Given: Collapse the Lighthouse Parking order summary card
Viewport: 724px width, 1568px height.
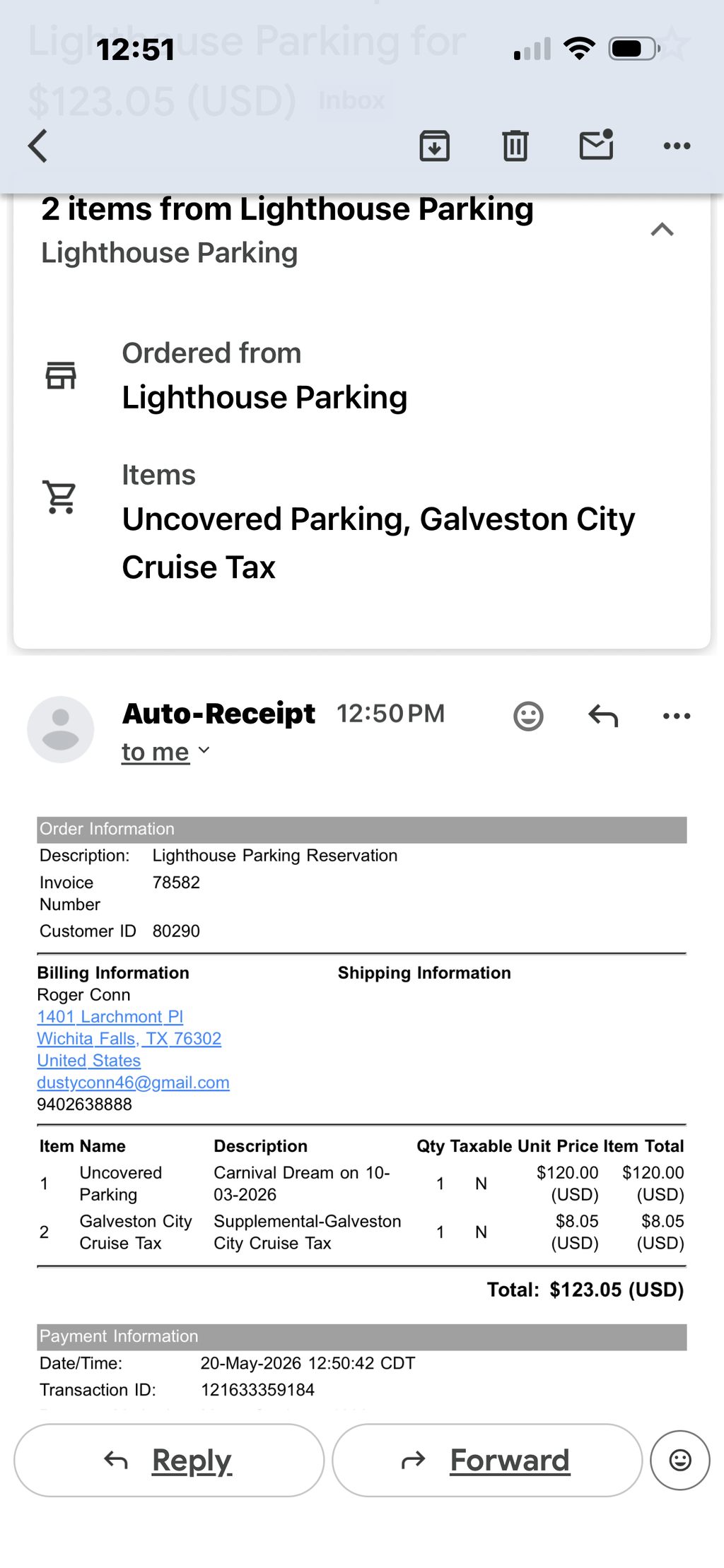Looking at the screenshot, I should (662, 230).
